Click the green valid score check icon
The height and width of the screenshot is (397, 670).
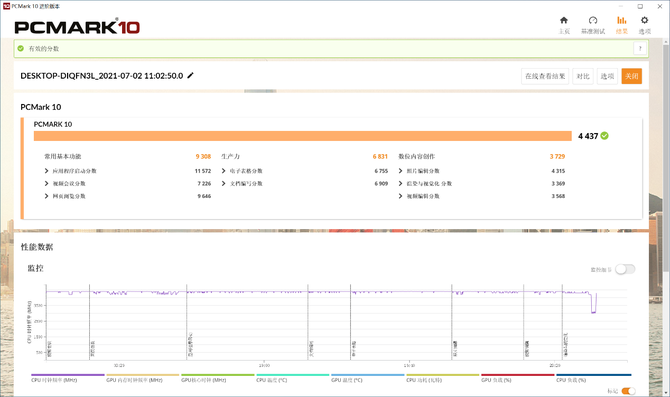pyautogui.click(x=21, y=48)
